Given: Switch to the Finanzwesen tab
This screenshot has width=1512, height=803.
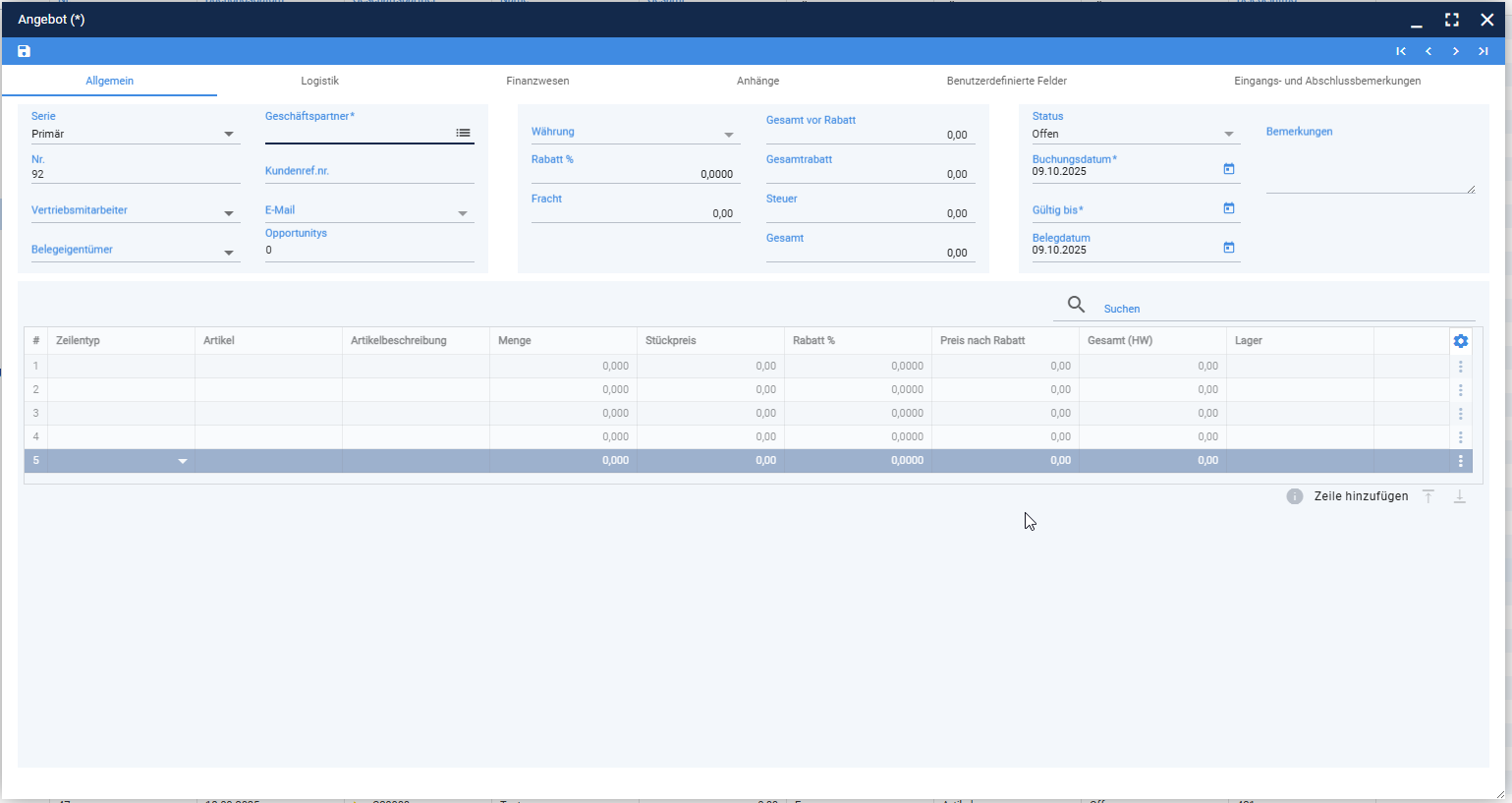Looking at the screenshot, I should tap(537, 81).
